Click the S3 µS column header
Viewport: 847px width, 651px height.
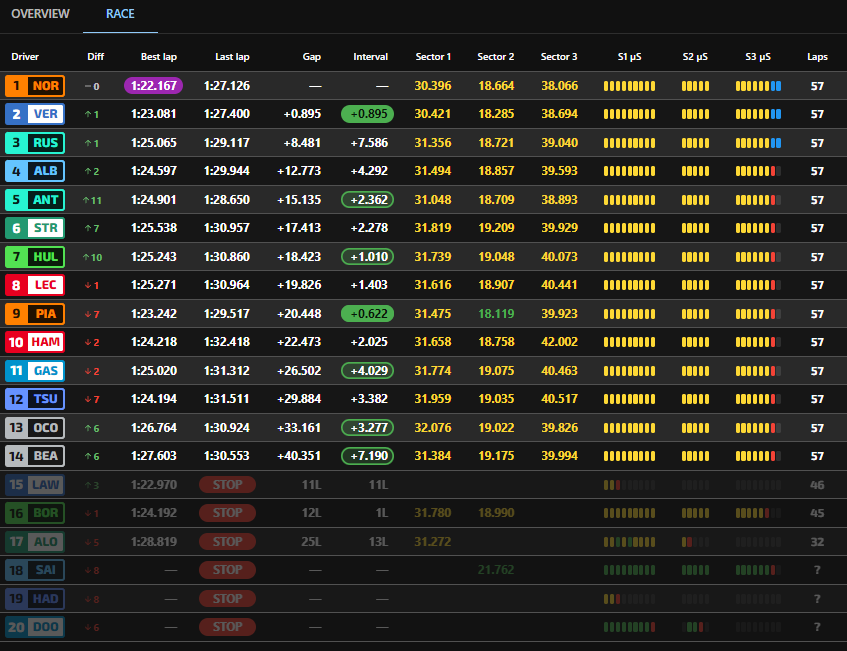pyautogui.click(x=758, y=57)
